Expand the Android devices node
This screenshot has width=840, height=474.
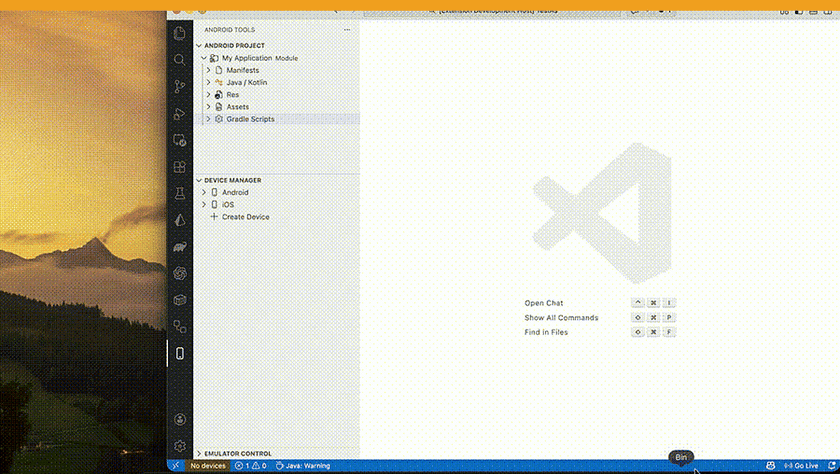pyautogui.click(x=204, y=192)
